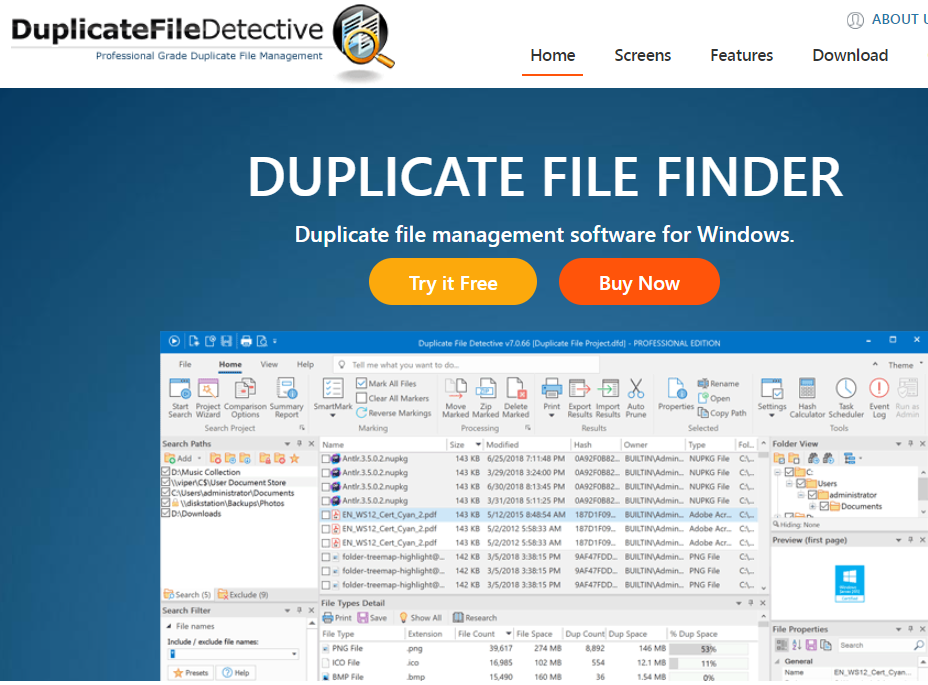The image size is (928, 685).
Task: Toggle the Documents folder checkbox in Folder View
Action: click(x=824, y=506)
